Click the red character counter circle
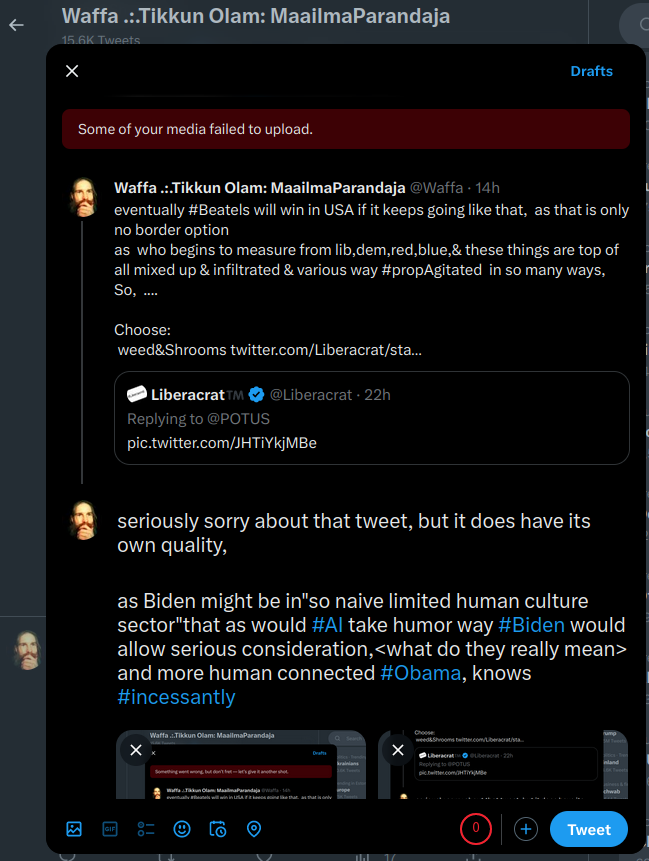 [x=476, y=829]
